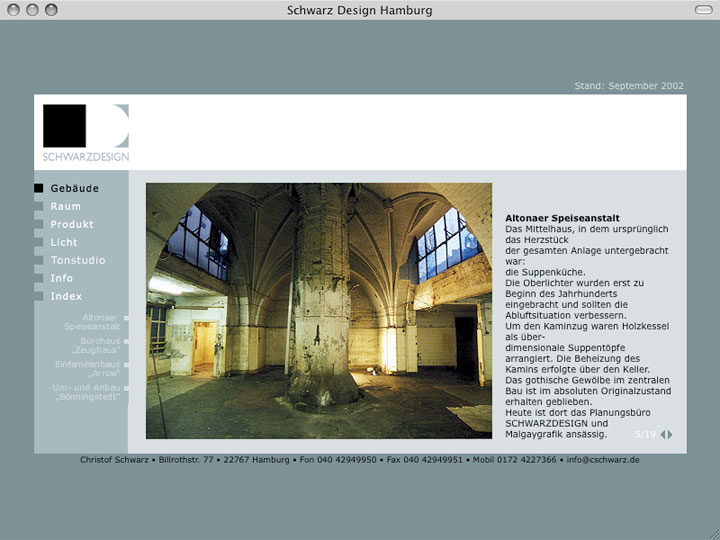Screen dimensions: 720x540
Task: Advance to the next image arrow
Action: [x=670, y=434]
